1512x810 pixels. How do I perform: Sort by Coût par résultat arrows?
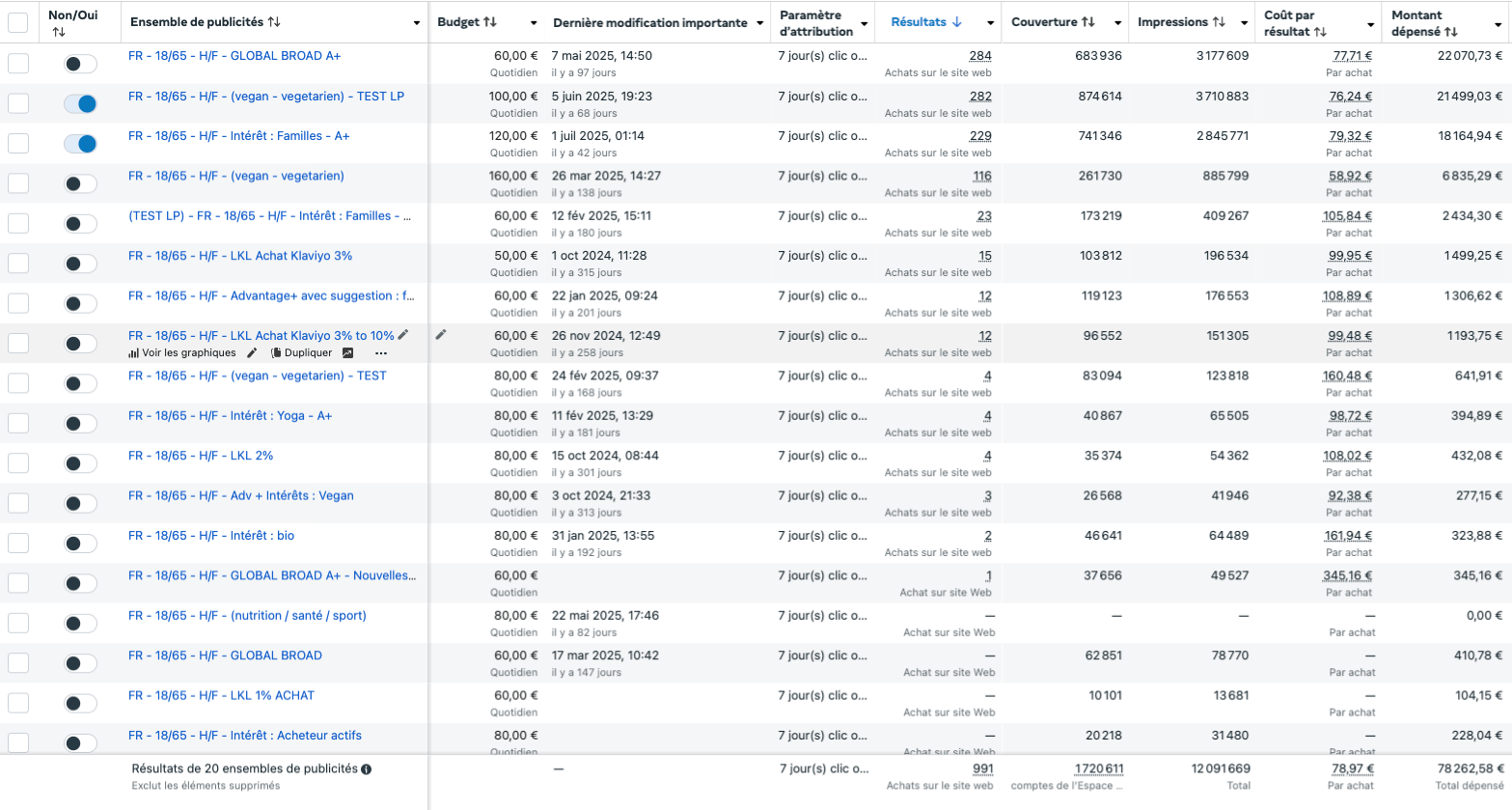tap(1320, 32)
